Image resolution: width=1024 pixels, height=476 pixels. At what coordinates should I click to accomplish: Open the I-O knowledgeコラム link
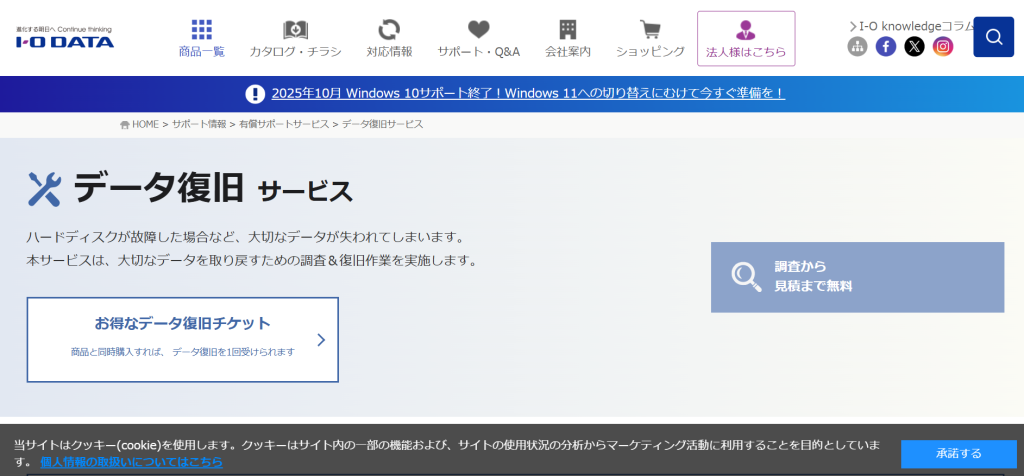pyautogui.click(x=912, y=26)
